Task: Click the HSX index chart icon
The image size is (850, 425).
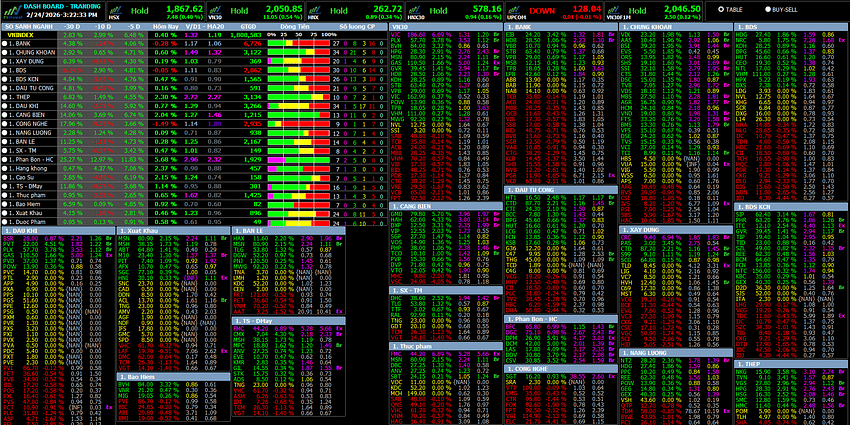Action: click(x=114, y=9)
